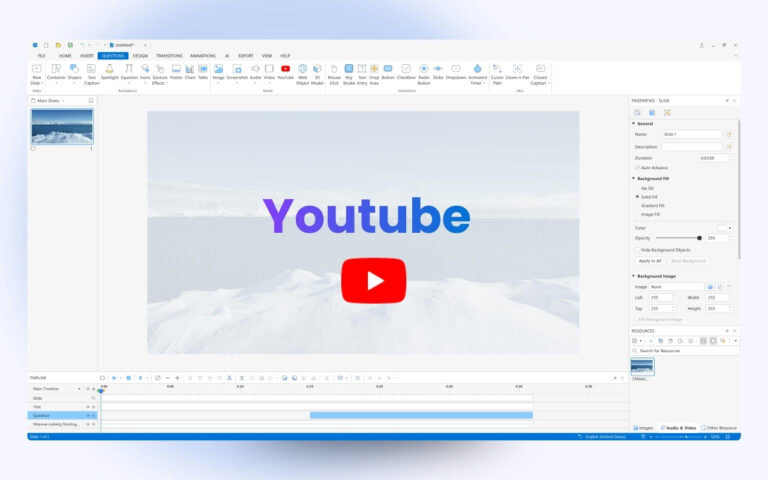Add a Screenshot
The width and height of the screenshot is (768, 480).
tap(237, 72)
